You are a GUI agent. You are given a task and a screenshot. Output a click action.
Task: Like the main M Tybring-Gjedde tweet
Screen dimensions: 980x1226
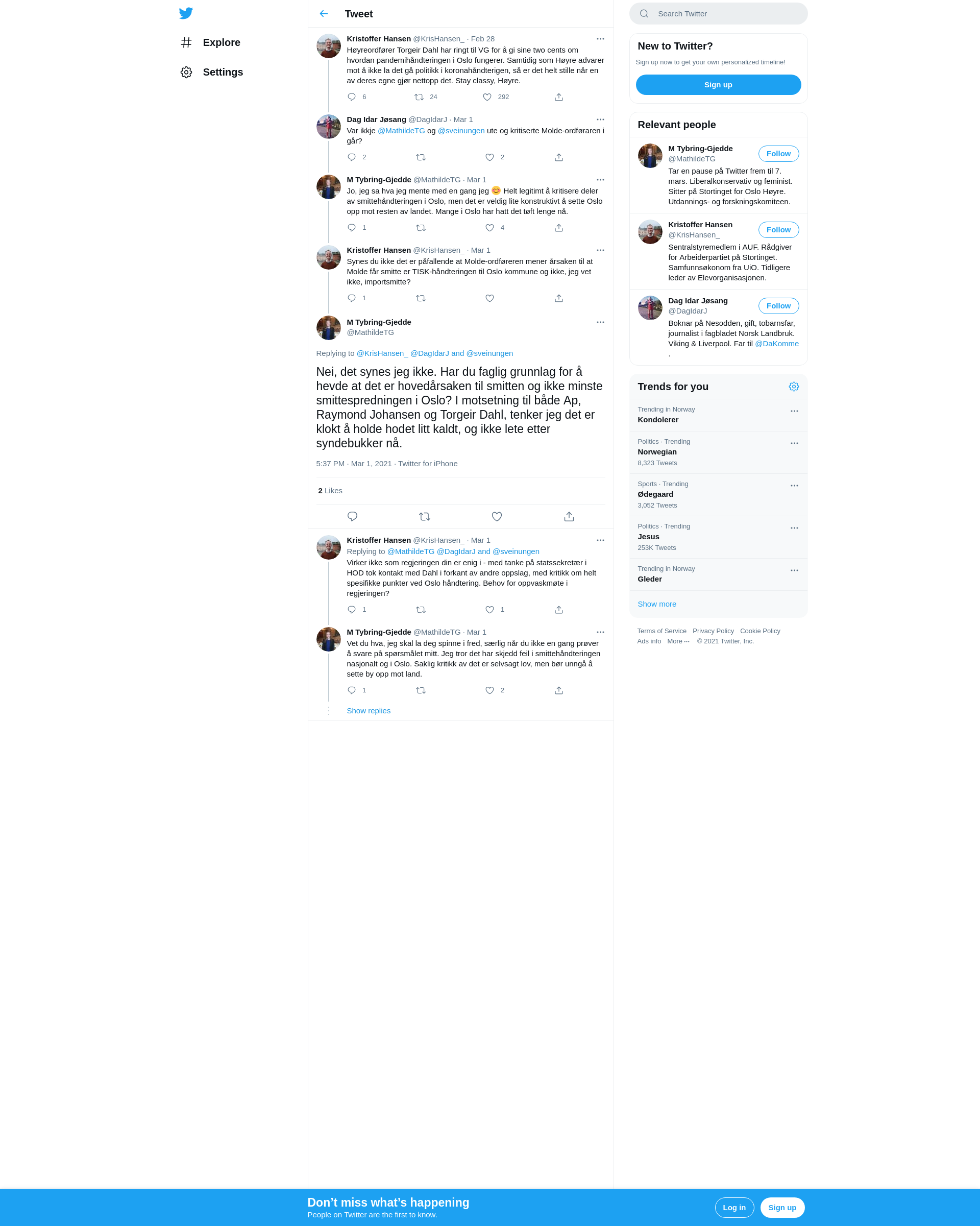497,516
